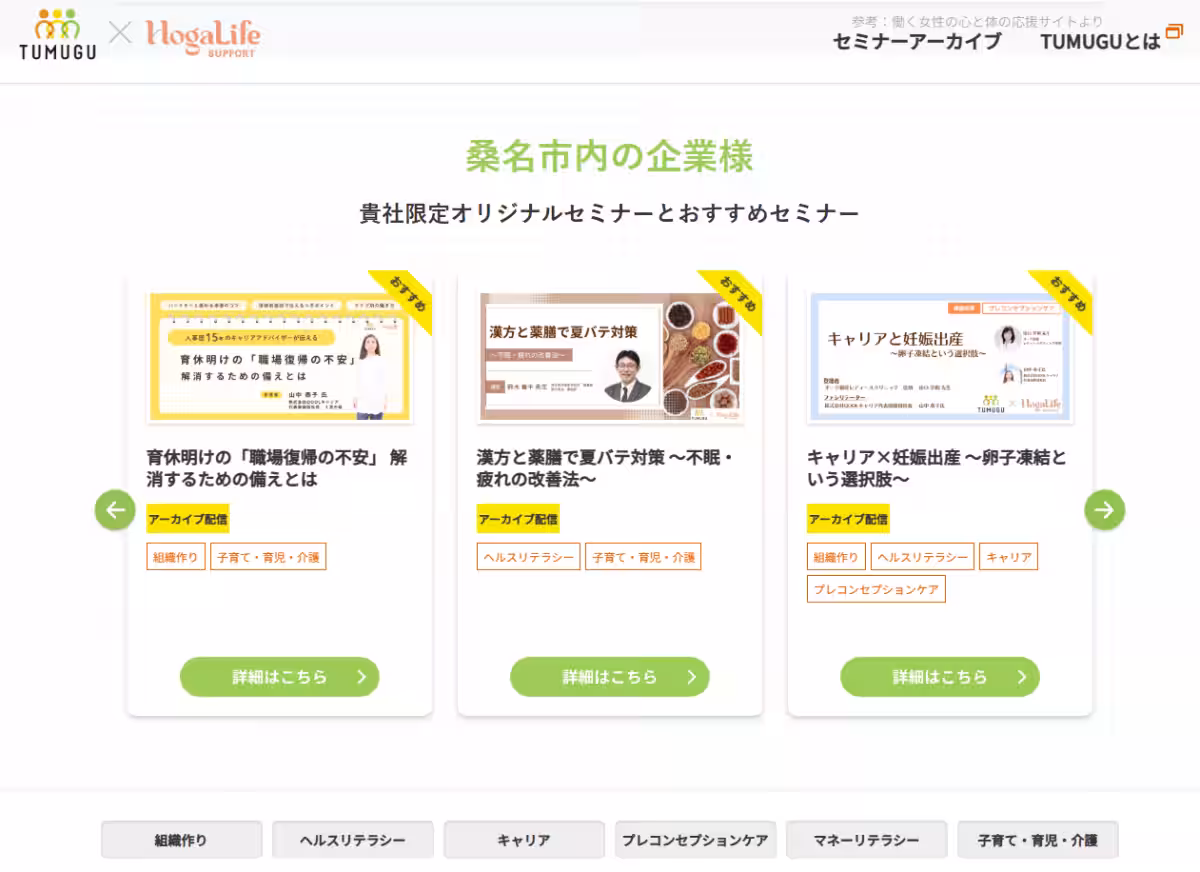This screenshot has height=872, width=1200.
Task: Open TUMUGUとは menu link
Action: (1100, 41)
